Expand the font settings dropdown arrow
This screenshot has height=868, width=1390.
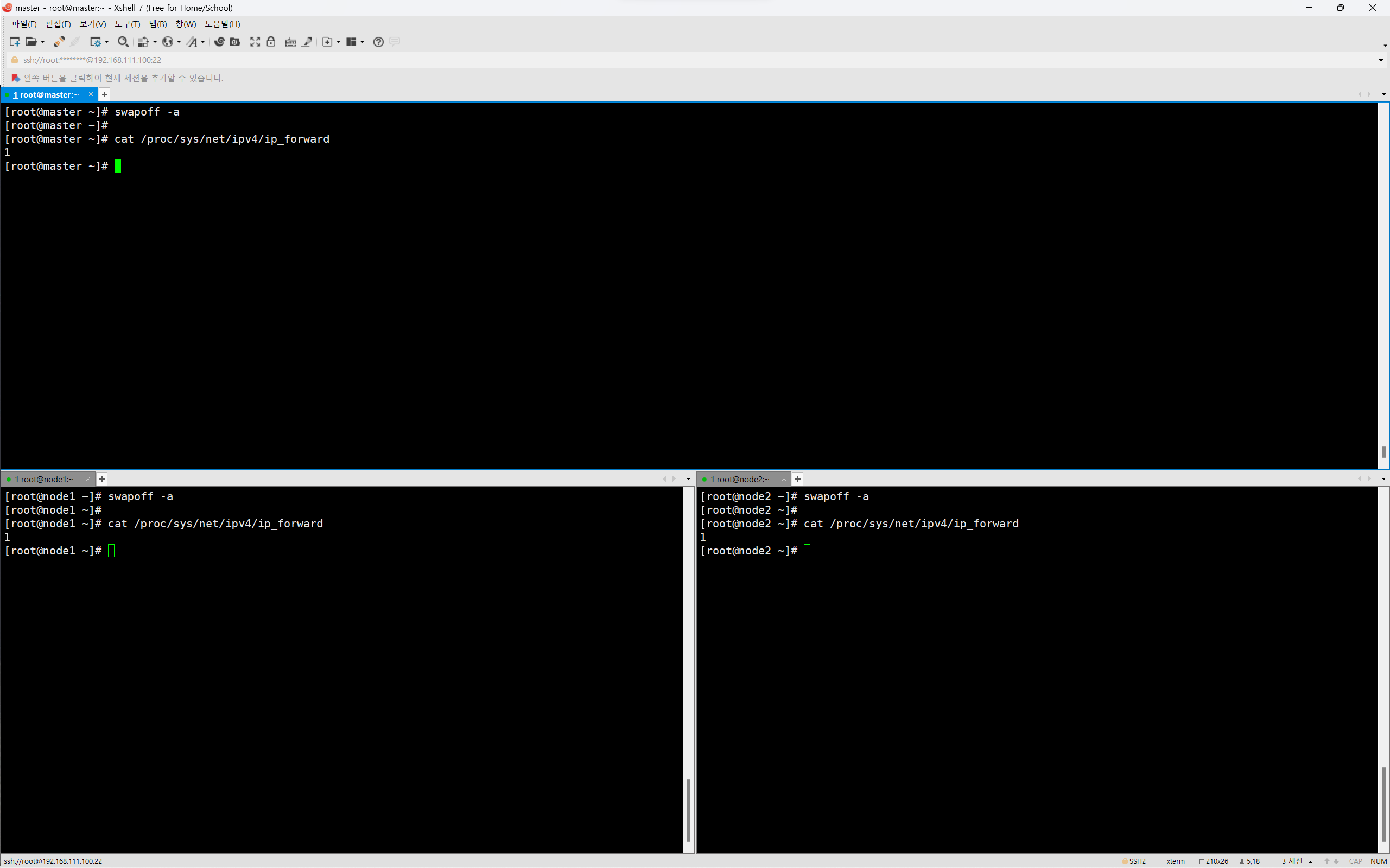(x=203, y=42)
